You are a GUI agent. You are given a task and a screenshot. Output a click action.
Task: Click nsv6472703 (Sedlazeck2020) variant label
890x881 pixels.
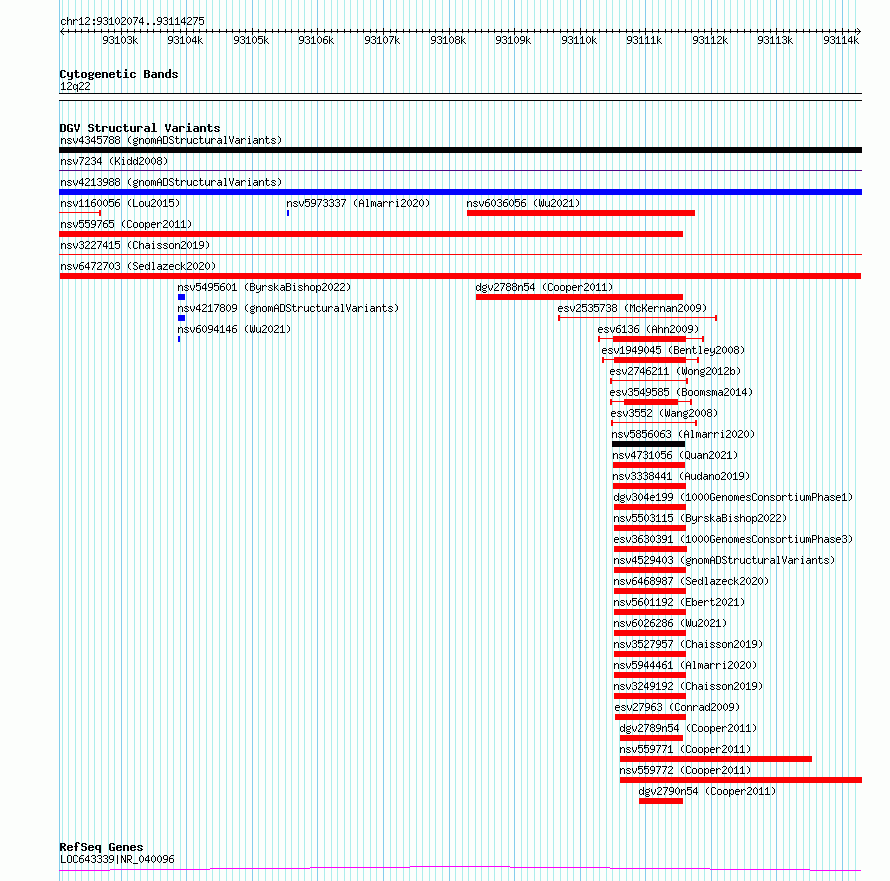coord(138,266)
